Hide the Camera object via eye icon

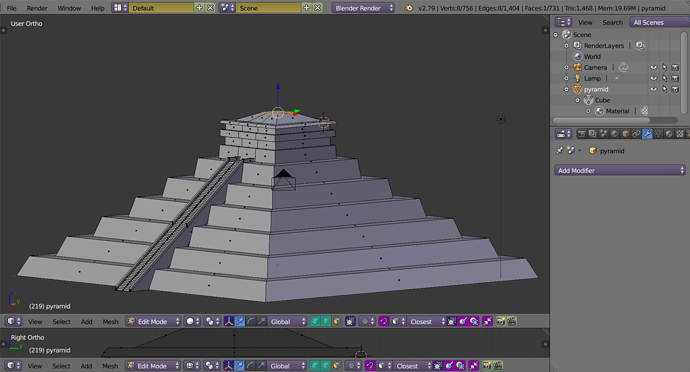pos(653,67)
